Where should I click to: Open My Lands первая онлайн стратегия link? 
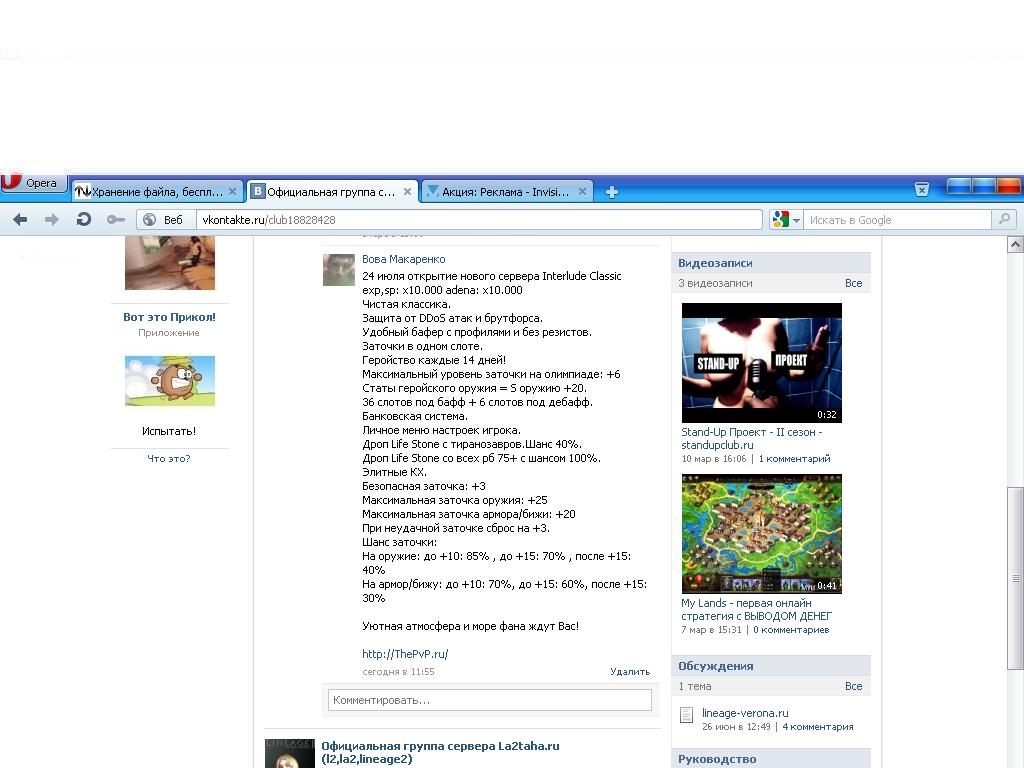click(x=756, y=609)
